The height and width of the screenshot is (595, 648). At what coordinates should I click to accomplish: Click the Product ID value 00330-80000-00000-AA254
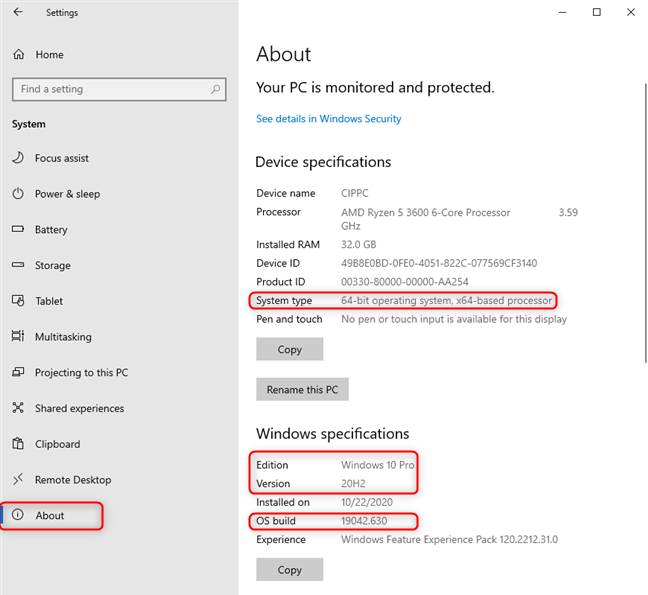pos(405,281)
